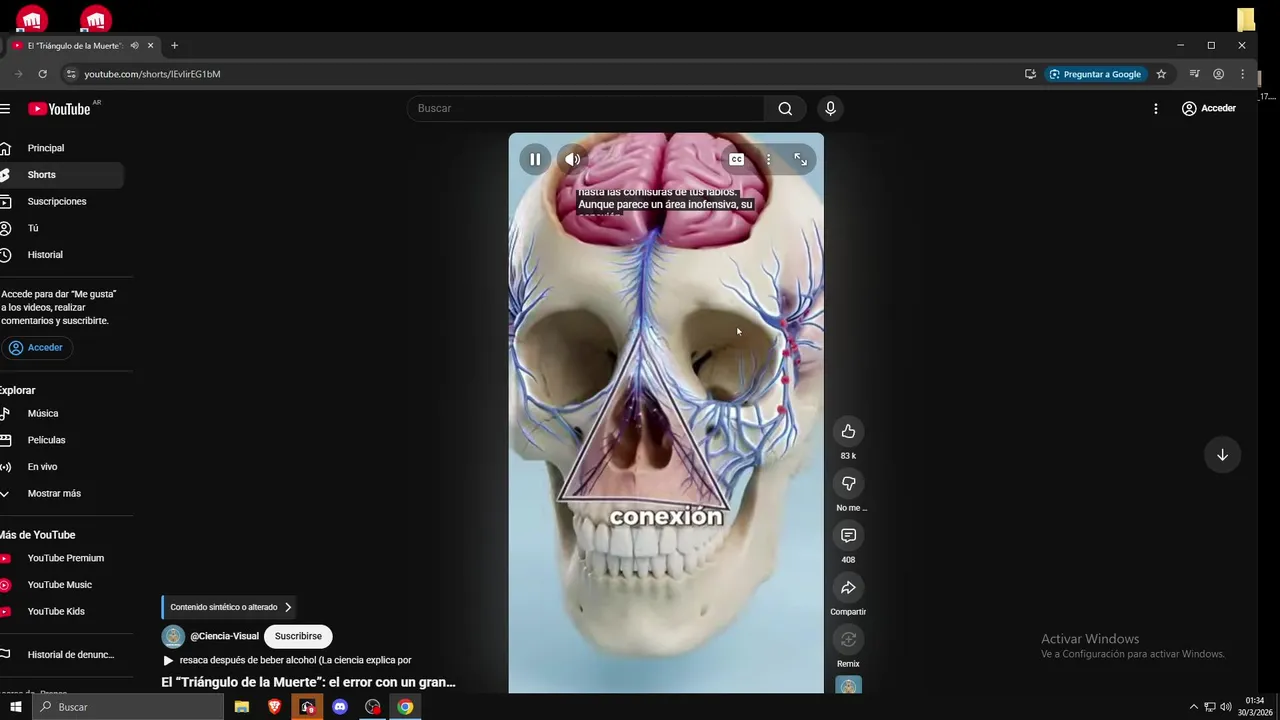Click Preguntar a Google in address bar
1280x720 pixels.
tap(1094, 74)
